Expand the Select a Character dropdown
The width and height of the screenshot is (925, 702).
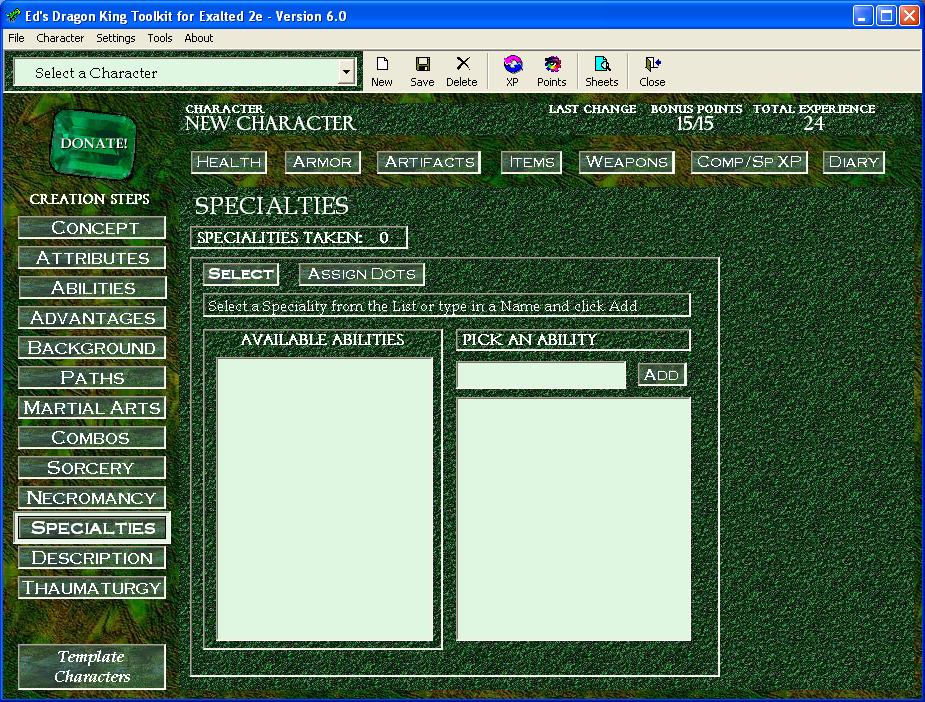click(346, 73)
